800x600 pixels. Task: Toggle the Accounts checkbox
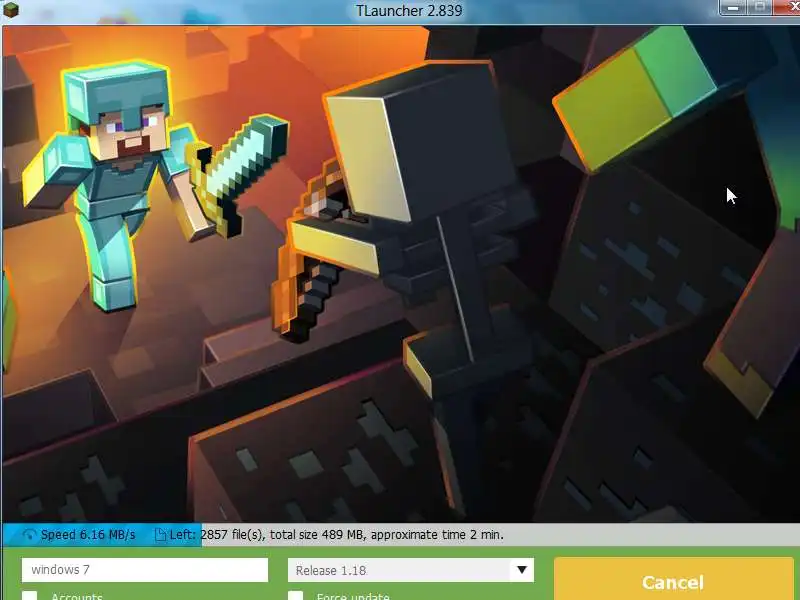click(30, 595)
